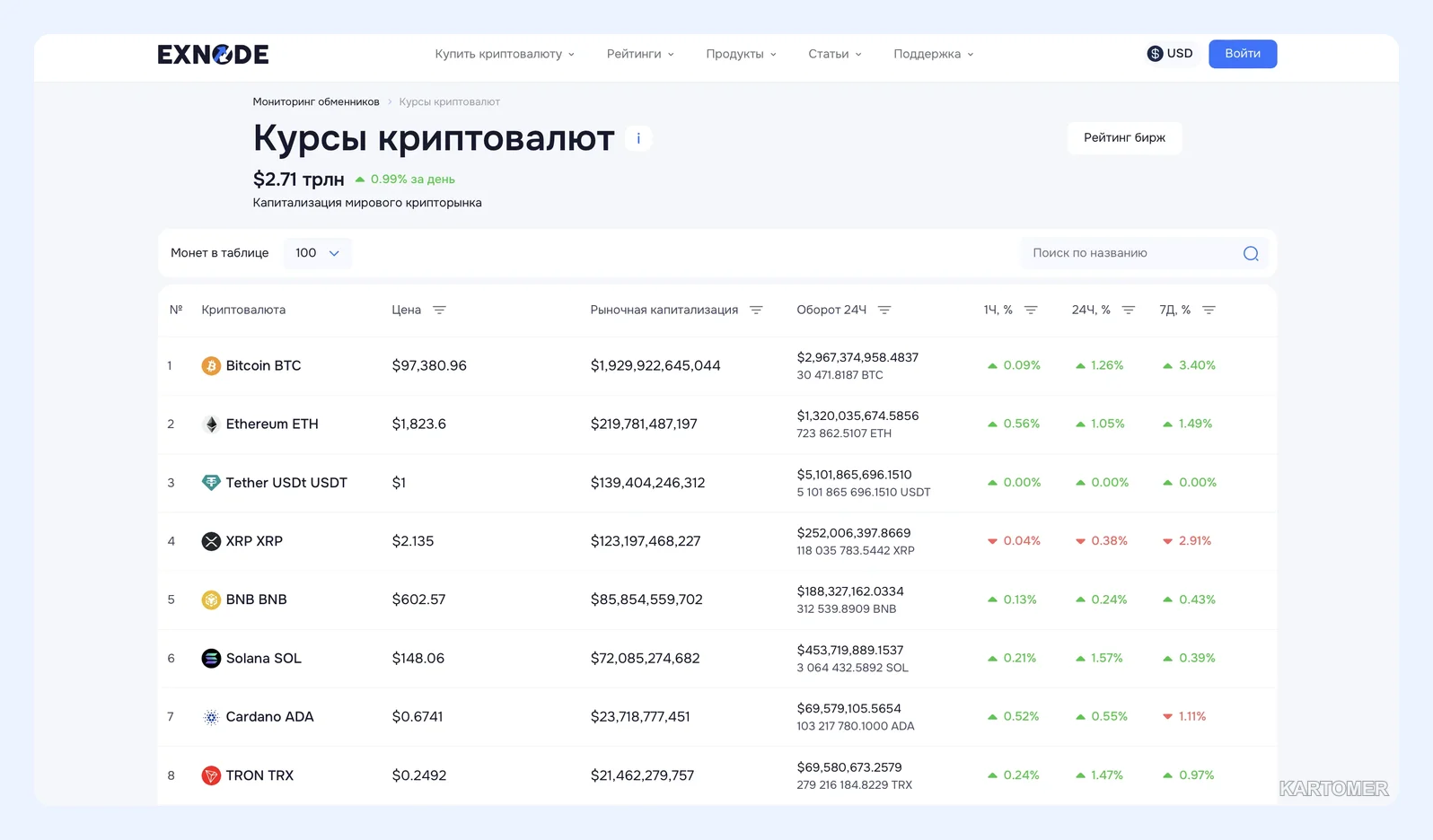Open the Cardano ADA row name
Screen dimensions: 1433x840
pos(269,717)
